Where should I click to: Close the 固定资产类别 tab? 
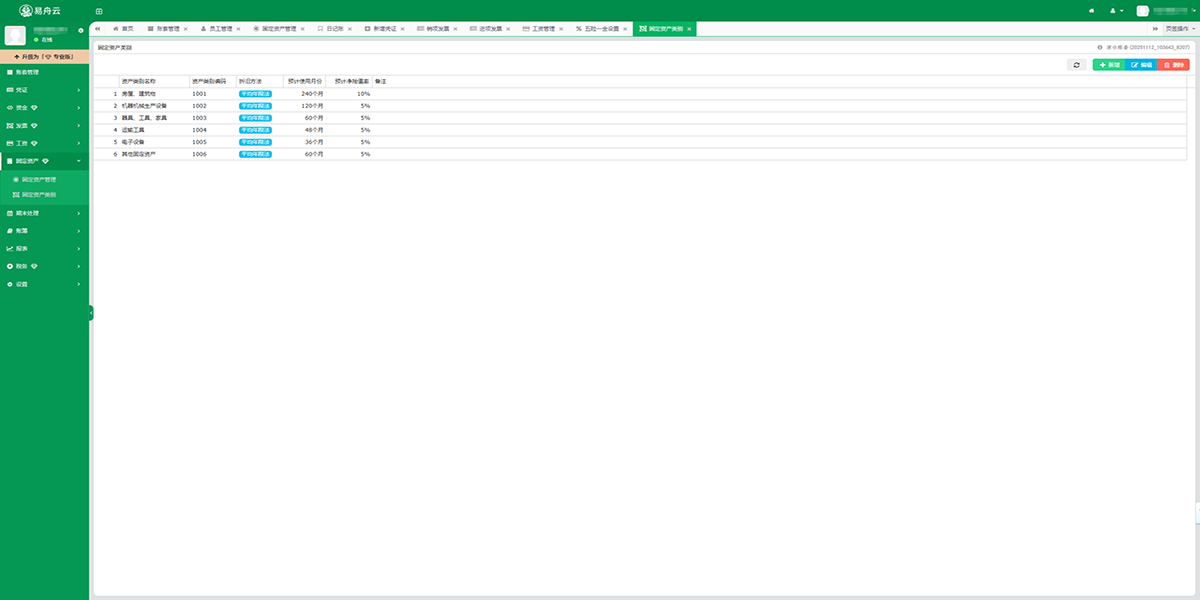[689, 29]
